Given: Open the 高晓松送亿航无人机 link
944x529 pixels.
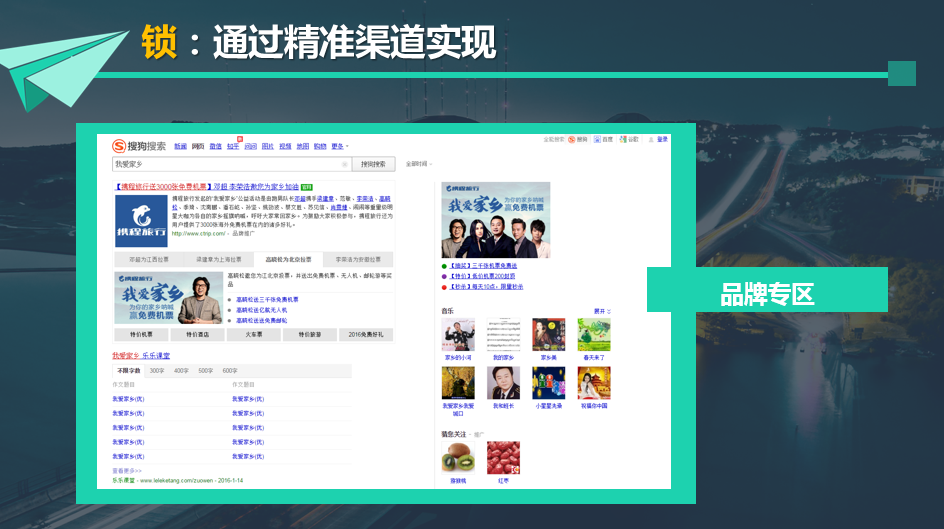Looking at the screenshot, I should [x=262, y=310].
